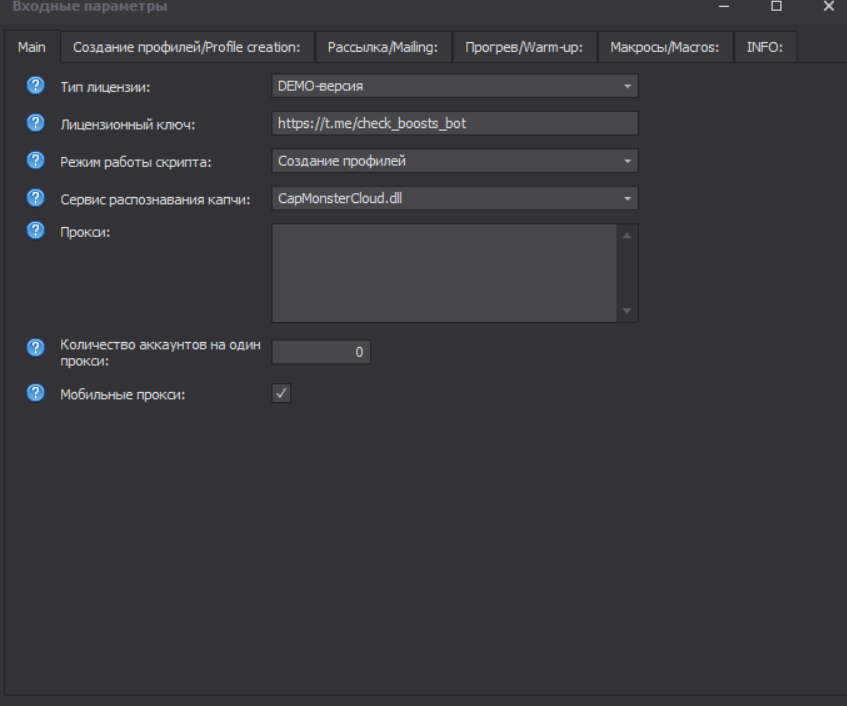Show help for Количество аккаунтов на один прокси
Screen dimensions: 847x706
36,348
